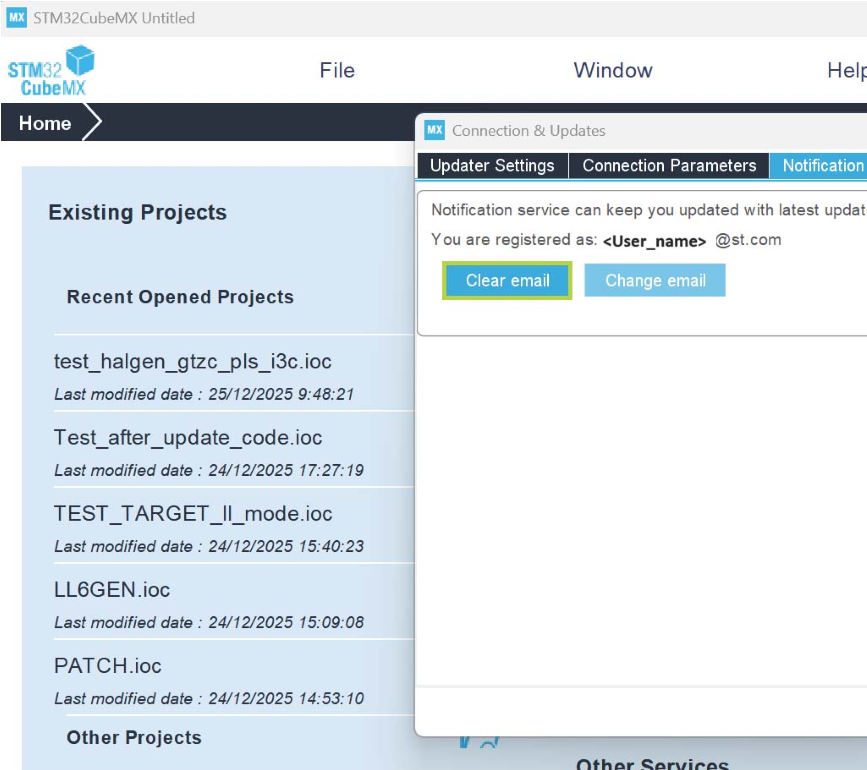Open PATCH.ioc recent project
Viewport: 867px width, 770px height.
pos(108,666)
